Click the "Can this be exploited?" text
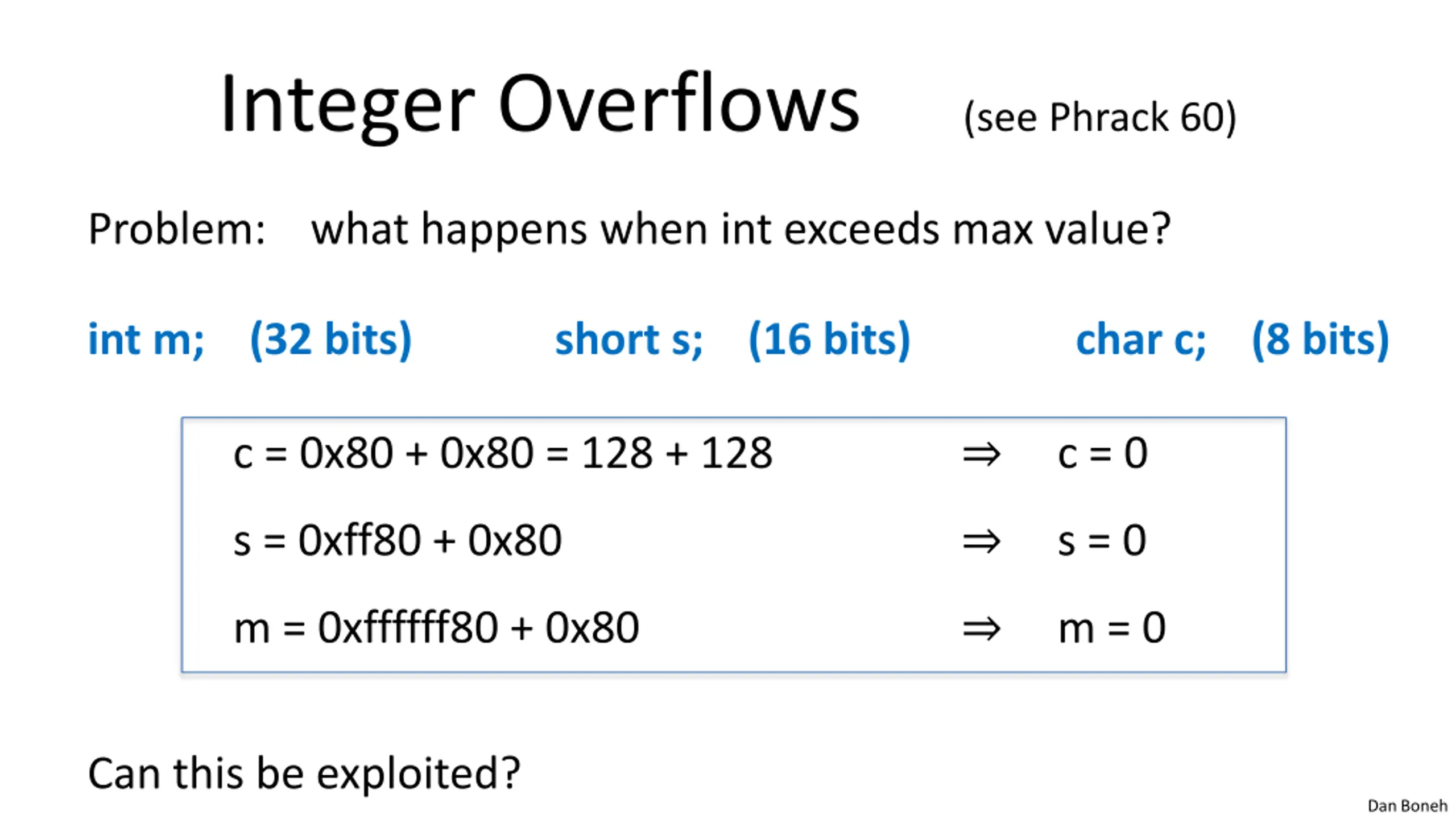 point(304,774)
